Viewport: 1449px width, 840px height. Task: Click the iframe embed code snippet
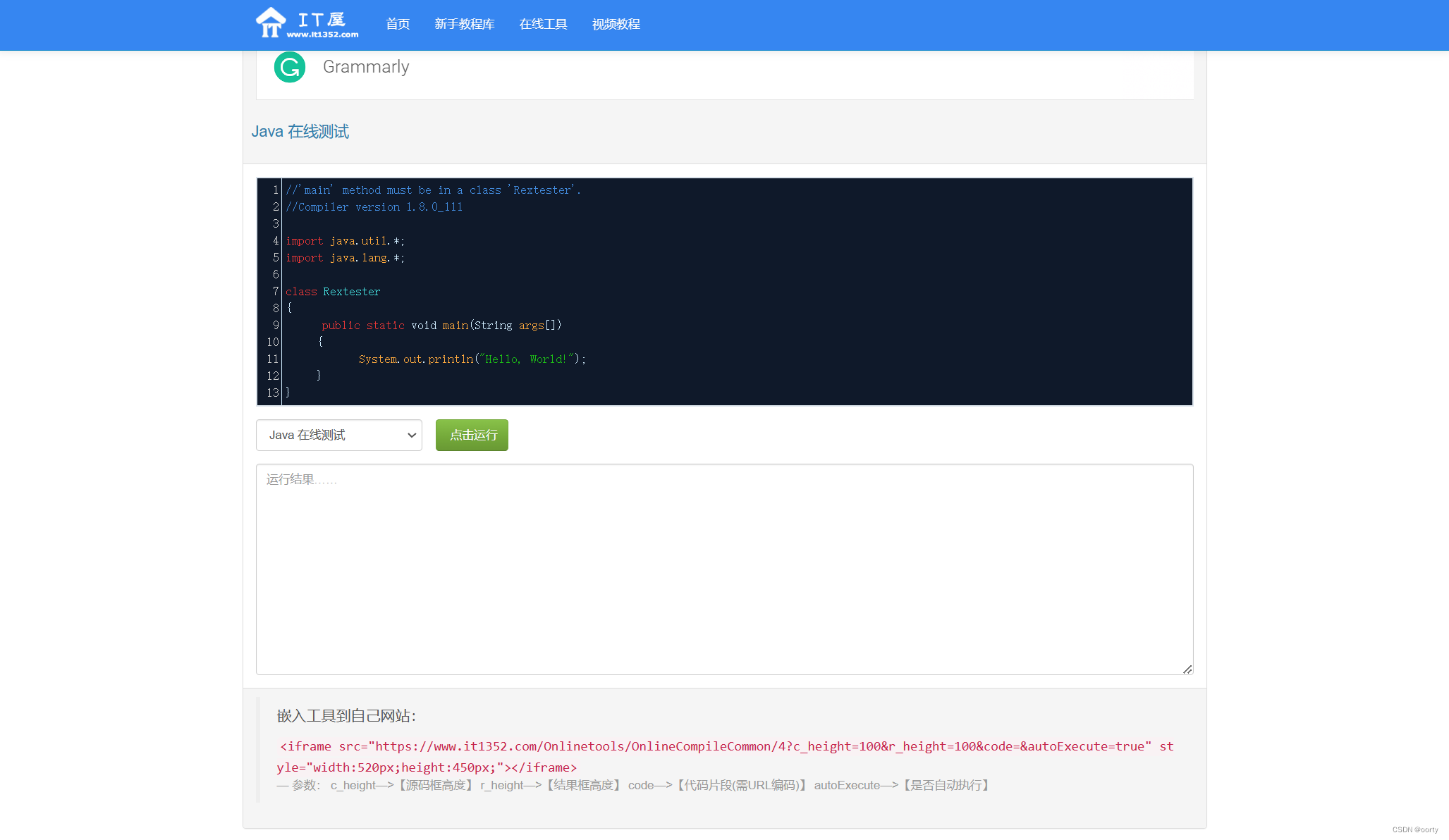726,757
